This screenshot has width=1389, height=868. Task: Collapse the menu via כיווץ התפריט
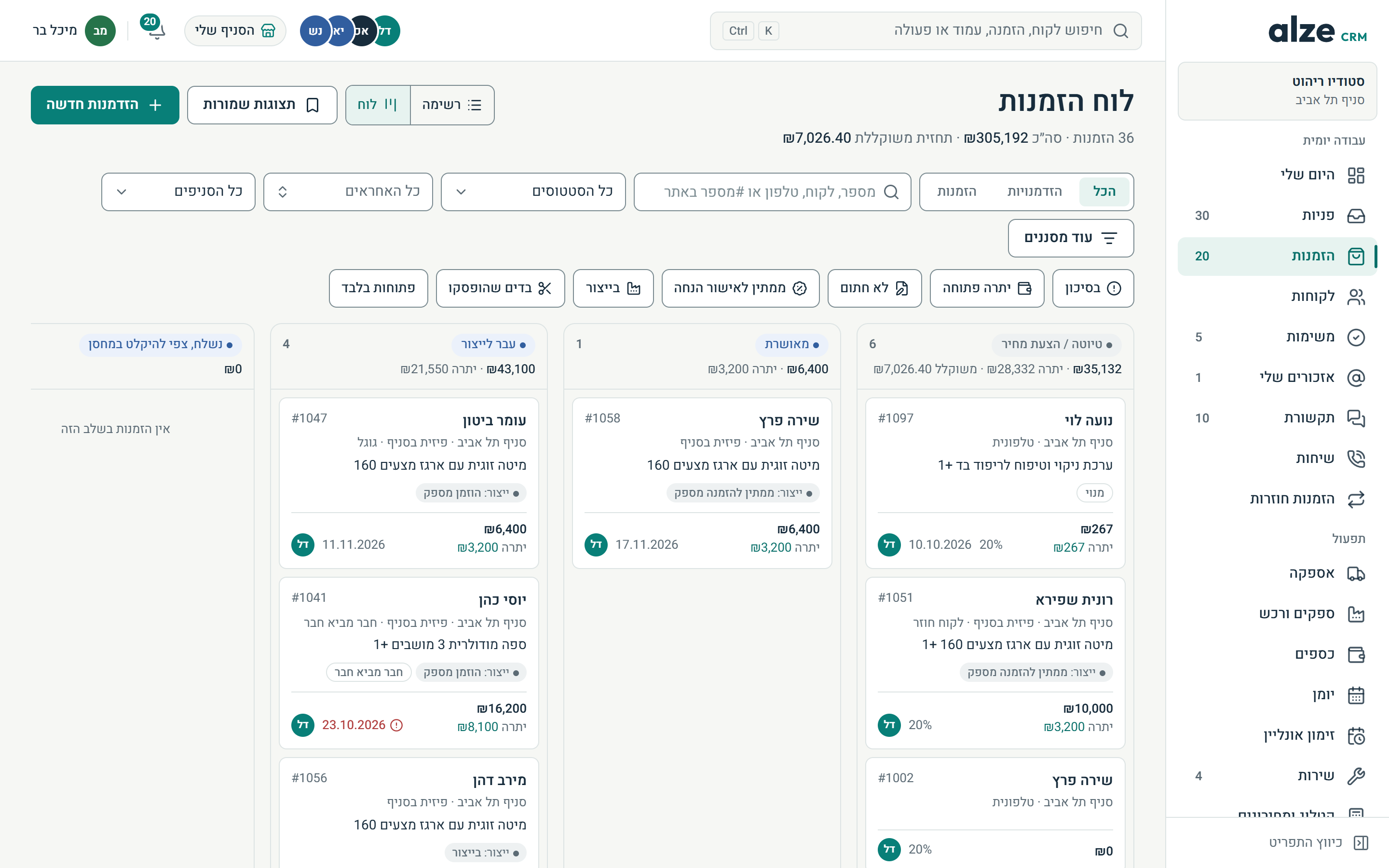(1319, 843)
